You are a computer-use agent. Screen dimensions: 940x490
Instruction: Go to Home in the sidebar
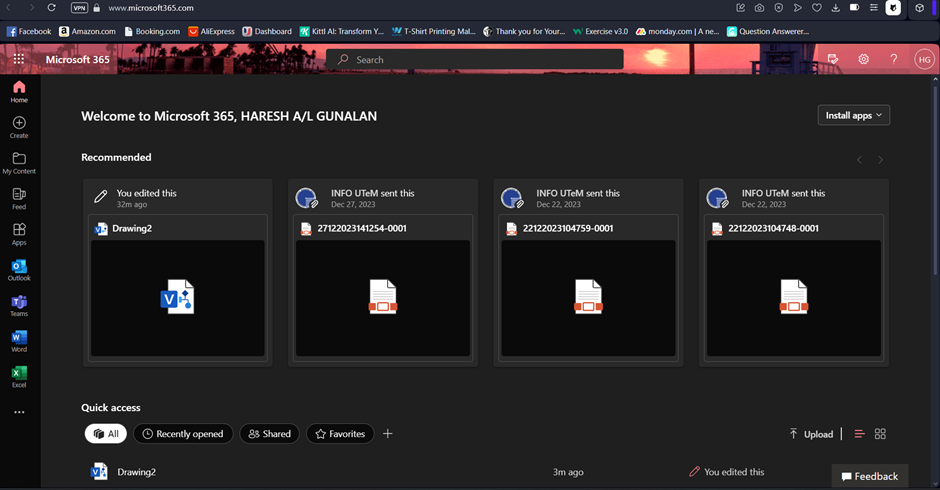point(19,92)
